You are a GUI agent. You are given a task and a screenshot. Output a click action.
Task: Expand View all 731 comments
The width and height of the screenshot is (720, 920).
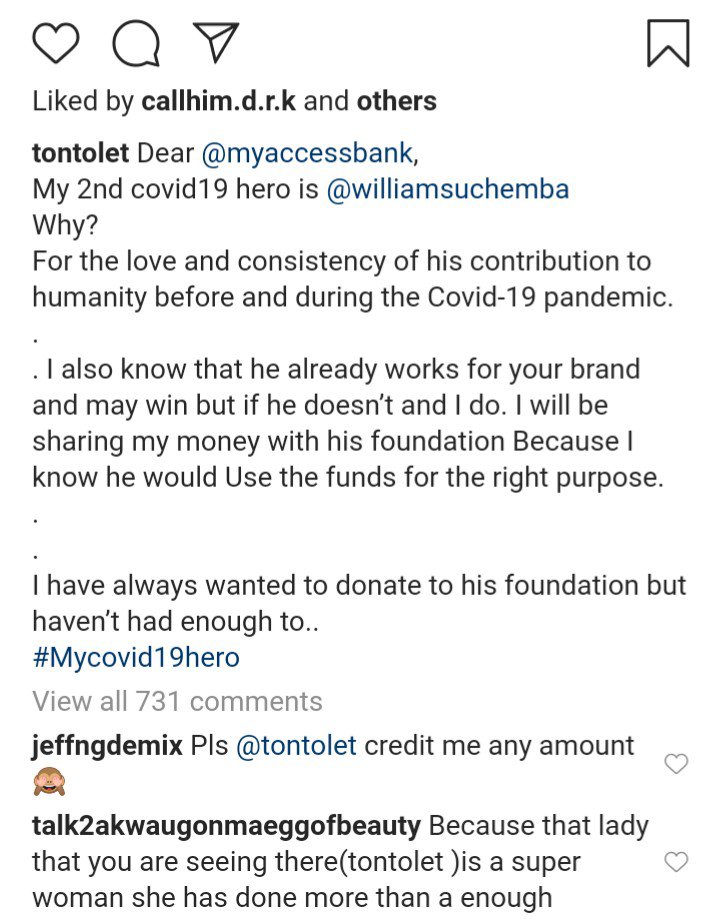(x=177, y=701)
